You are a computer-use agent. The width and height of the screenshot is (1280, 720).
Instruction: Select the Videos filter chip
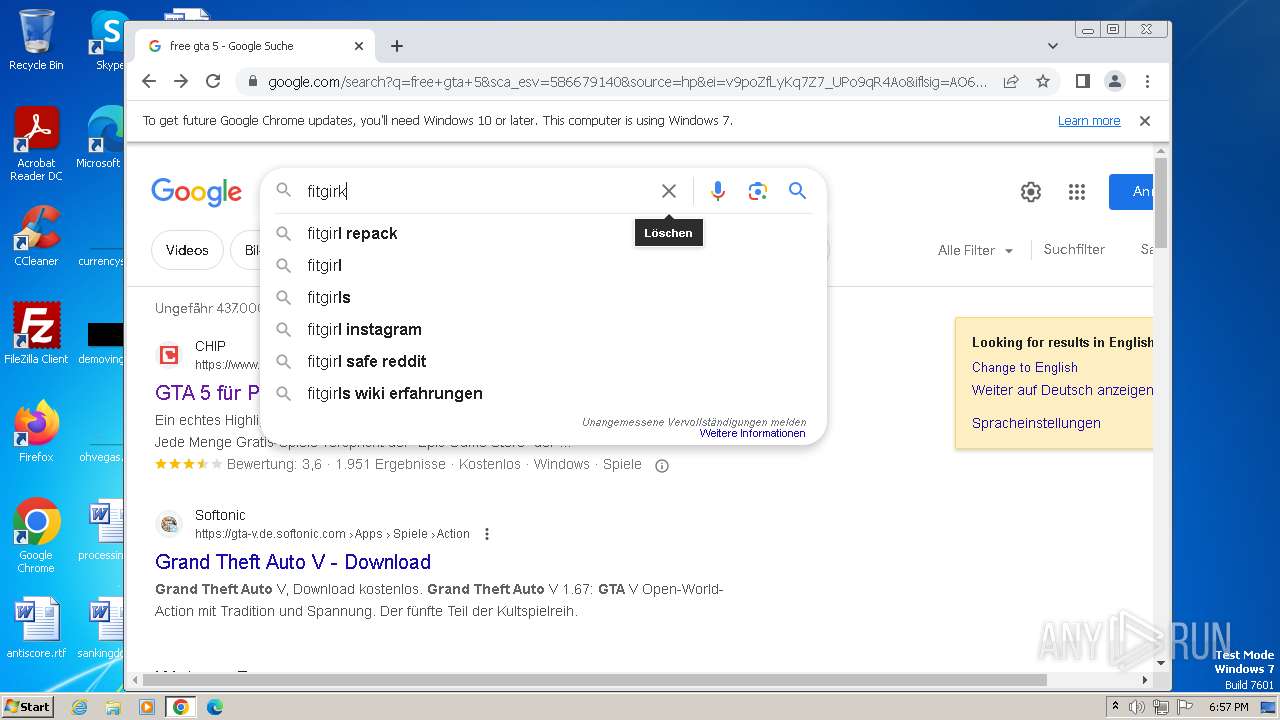point(187,250)
